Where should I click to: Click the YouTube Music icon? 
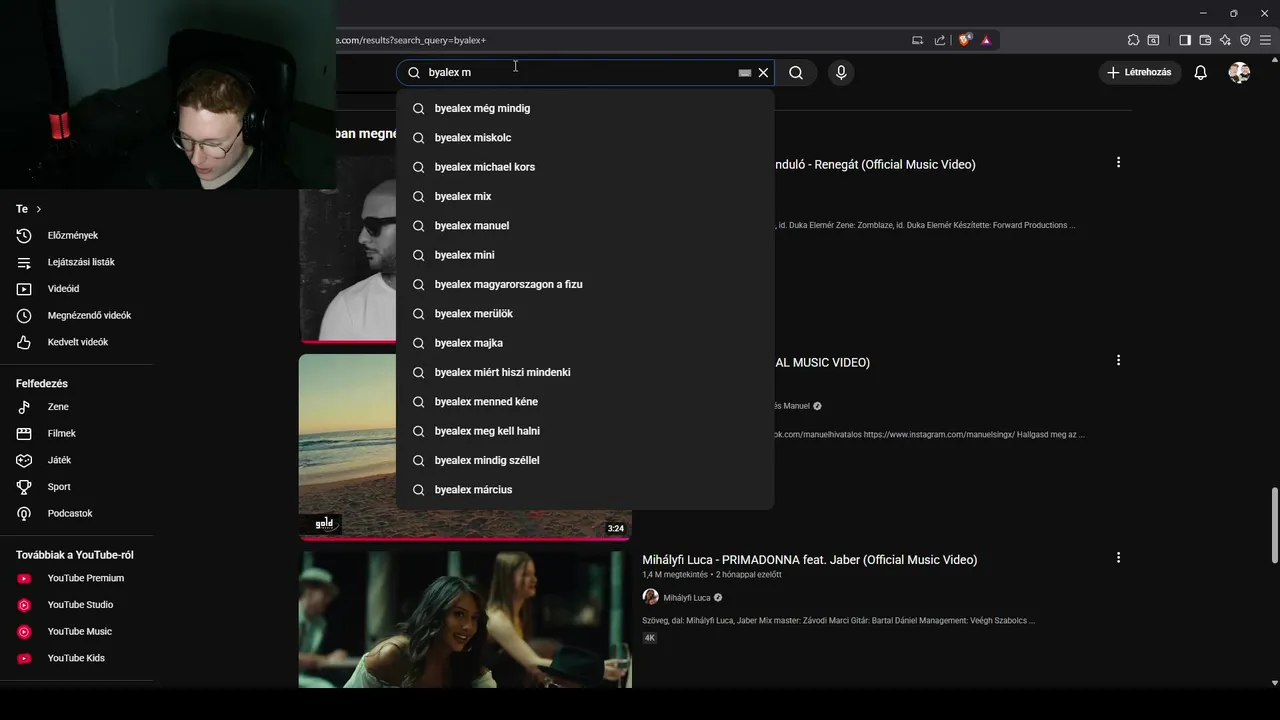25,632
